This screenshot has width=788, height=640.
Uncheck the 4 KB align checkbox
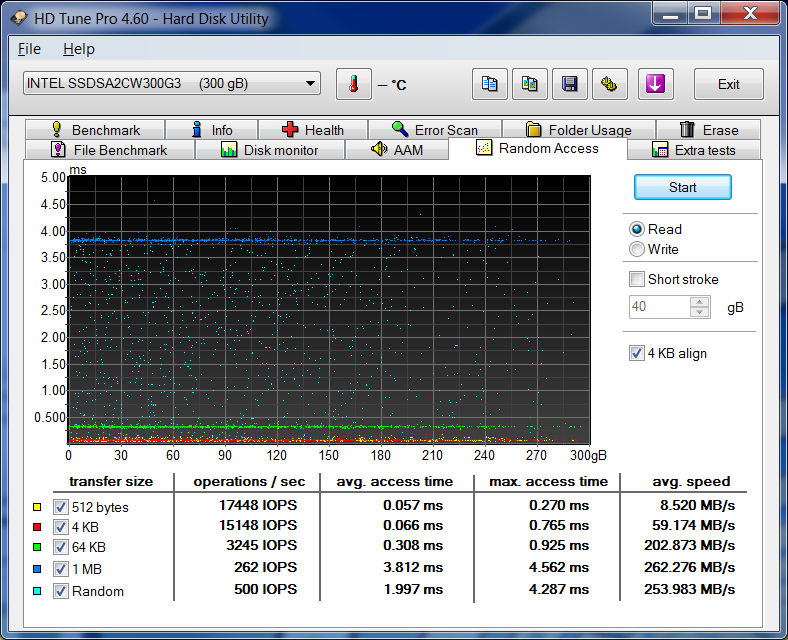click(x=637, y=353)
